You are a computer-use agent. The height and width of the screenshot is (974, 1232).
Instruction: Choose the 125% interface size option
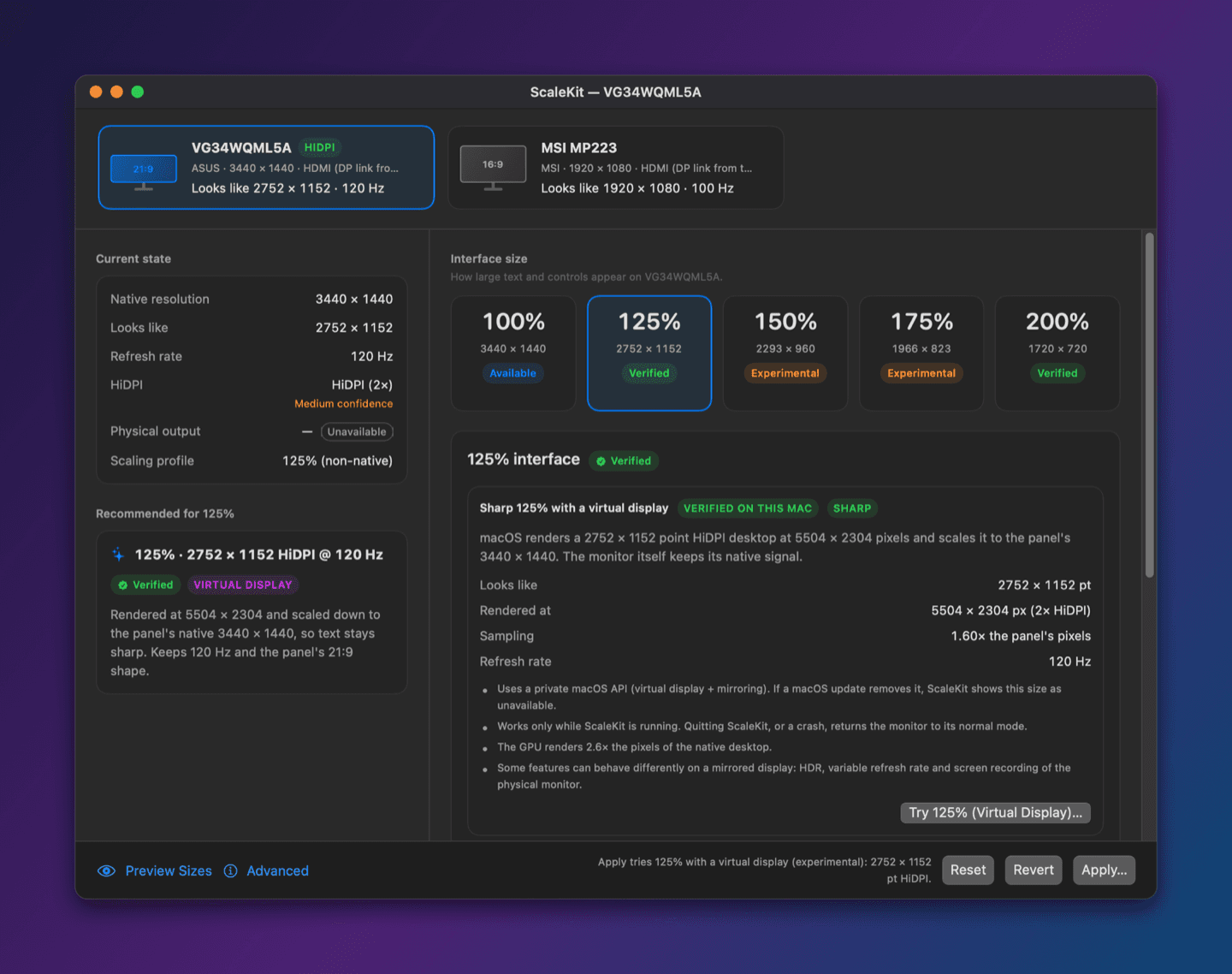pos(649,353)
